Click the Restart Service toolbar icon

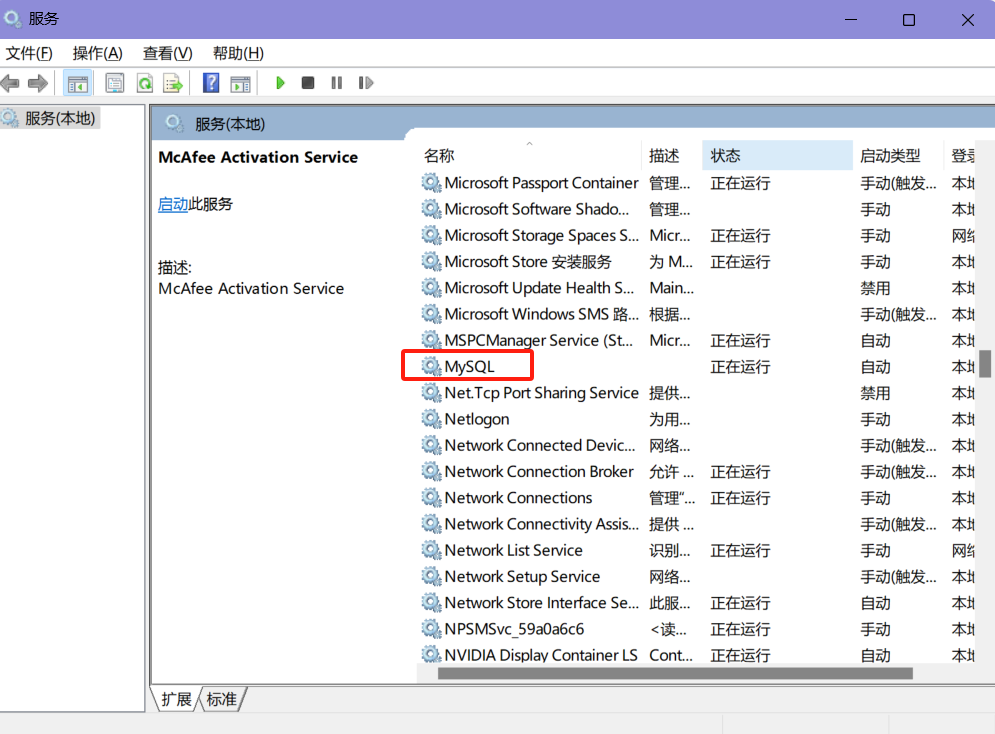366,83
